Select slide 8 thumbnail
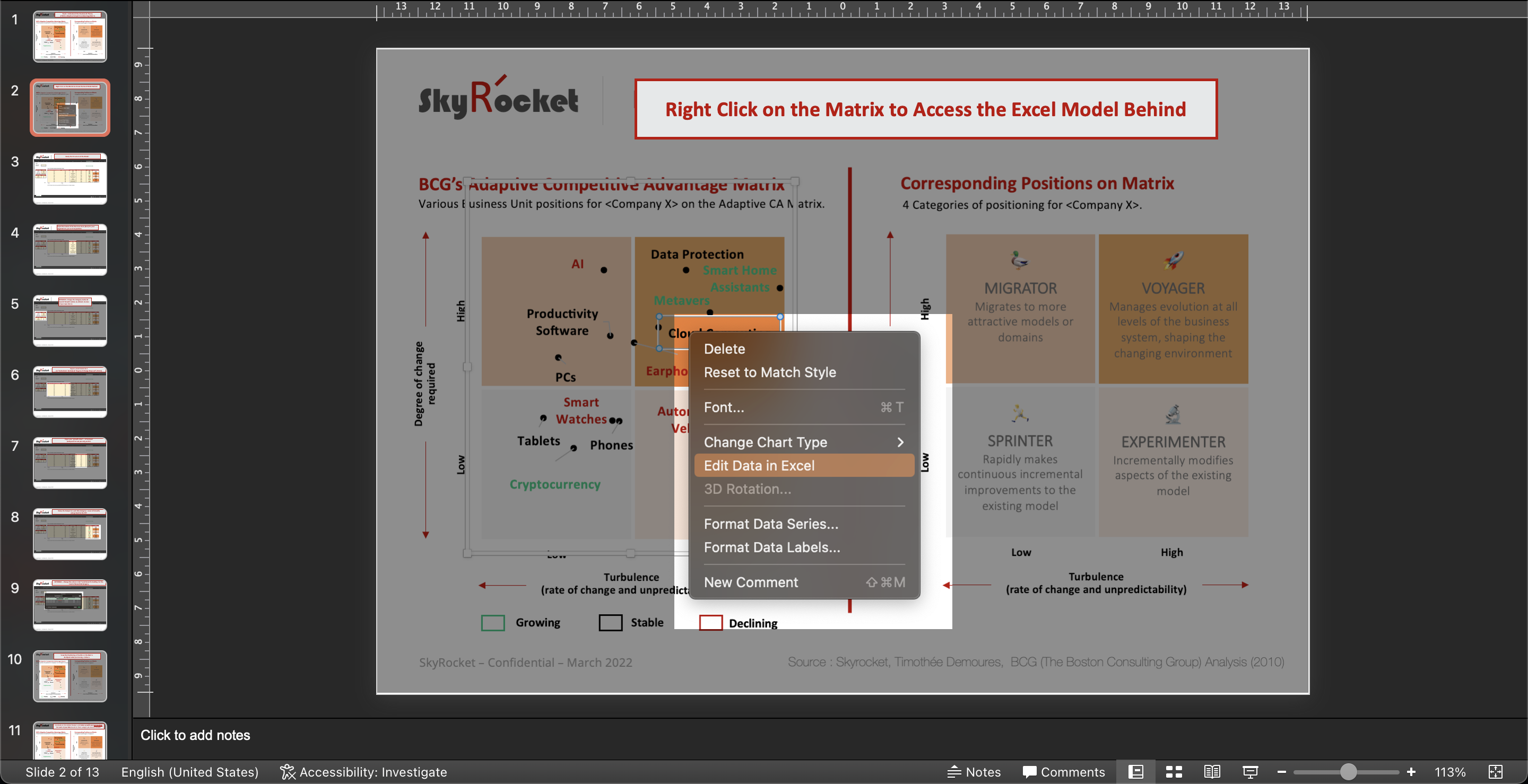Viewport: 1528px width, 784px height. (70, 534)
